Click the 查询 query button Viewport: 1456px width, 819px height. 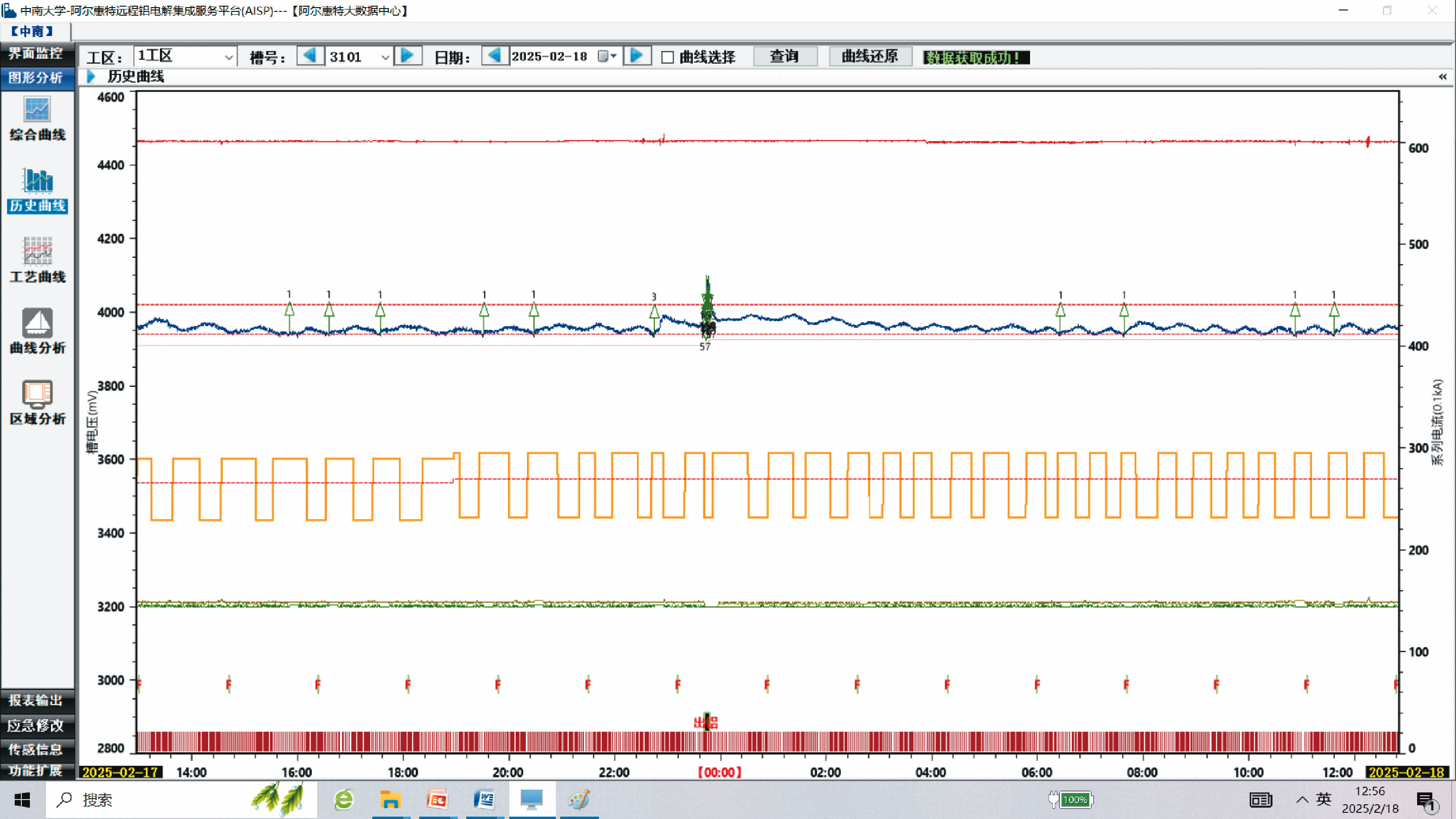pyautogui.click(x=785, y=56)
